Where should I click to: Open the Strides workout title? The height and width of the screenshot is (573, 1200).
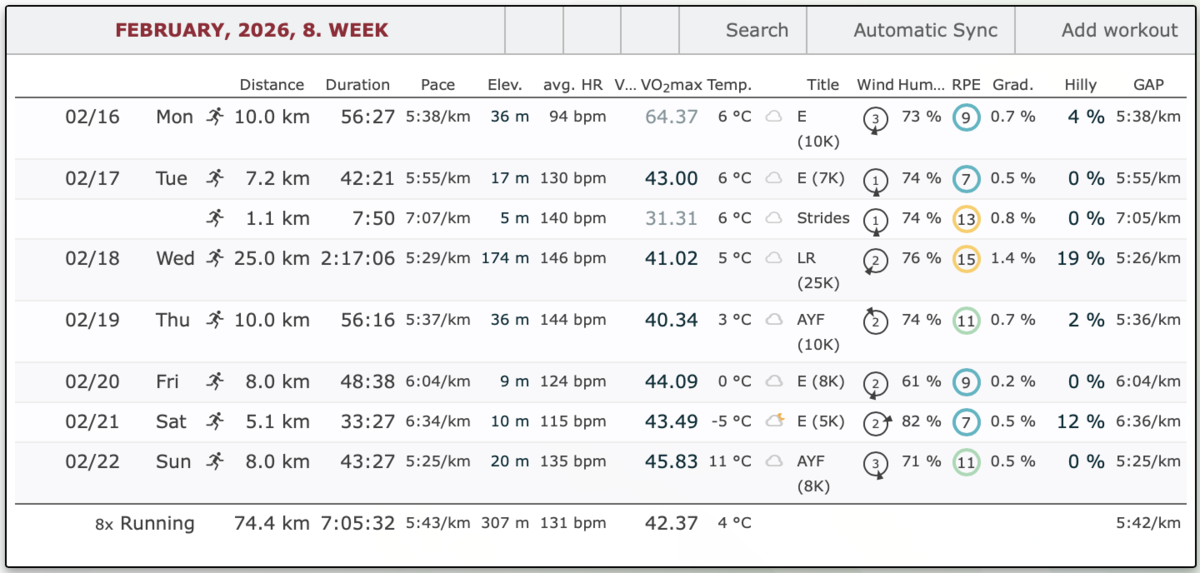click(x=823, y=218)
